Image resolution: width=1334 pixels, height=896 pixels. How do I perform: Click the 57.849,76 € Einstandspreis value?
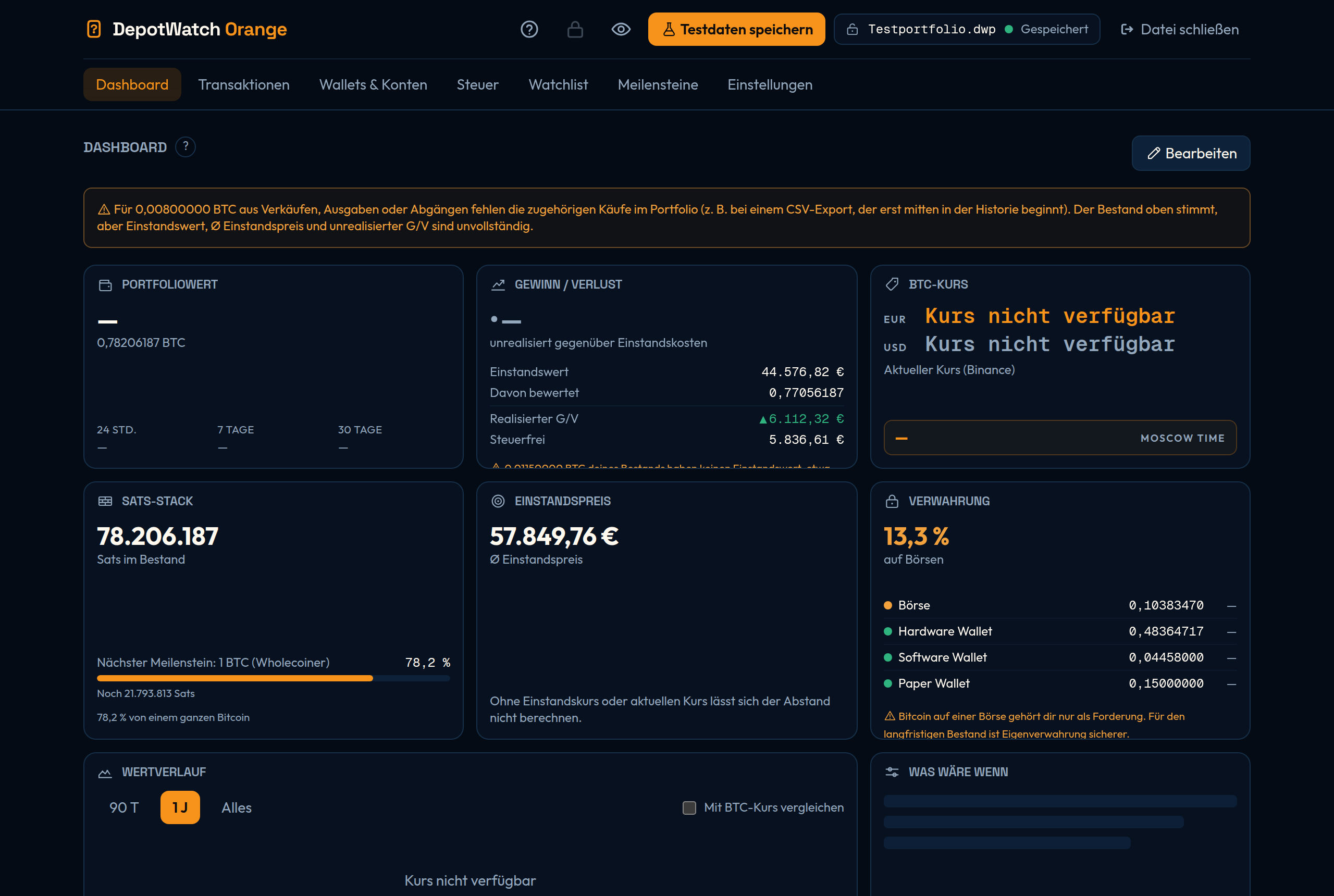pos(554,536)
